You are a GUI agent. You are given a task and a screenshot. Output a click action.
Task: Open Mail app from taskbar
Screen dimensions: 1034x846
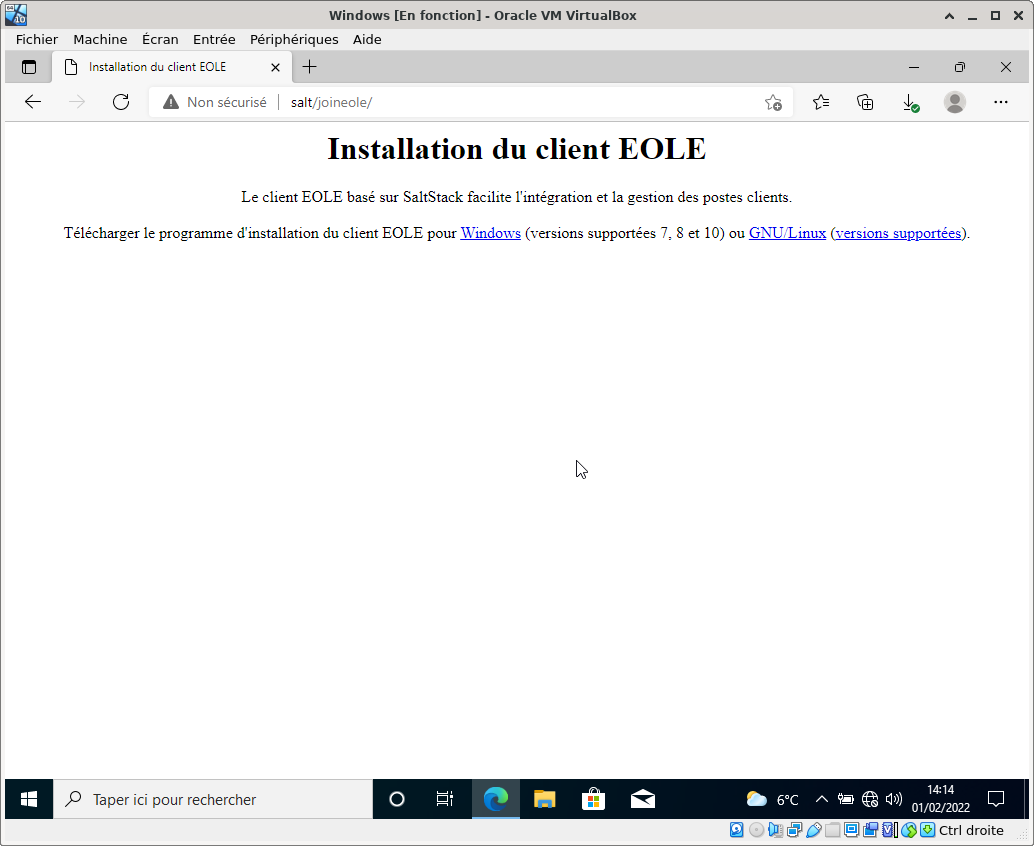point(642,799)
